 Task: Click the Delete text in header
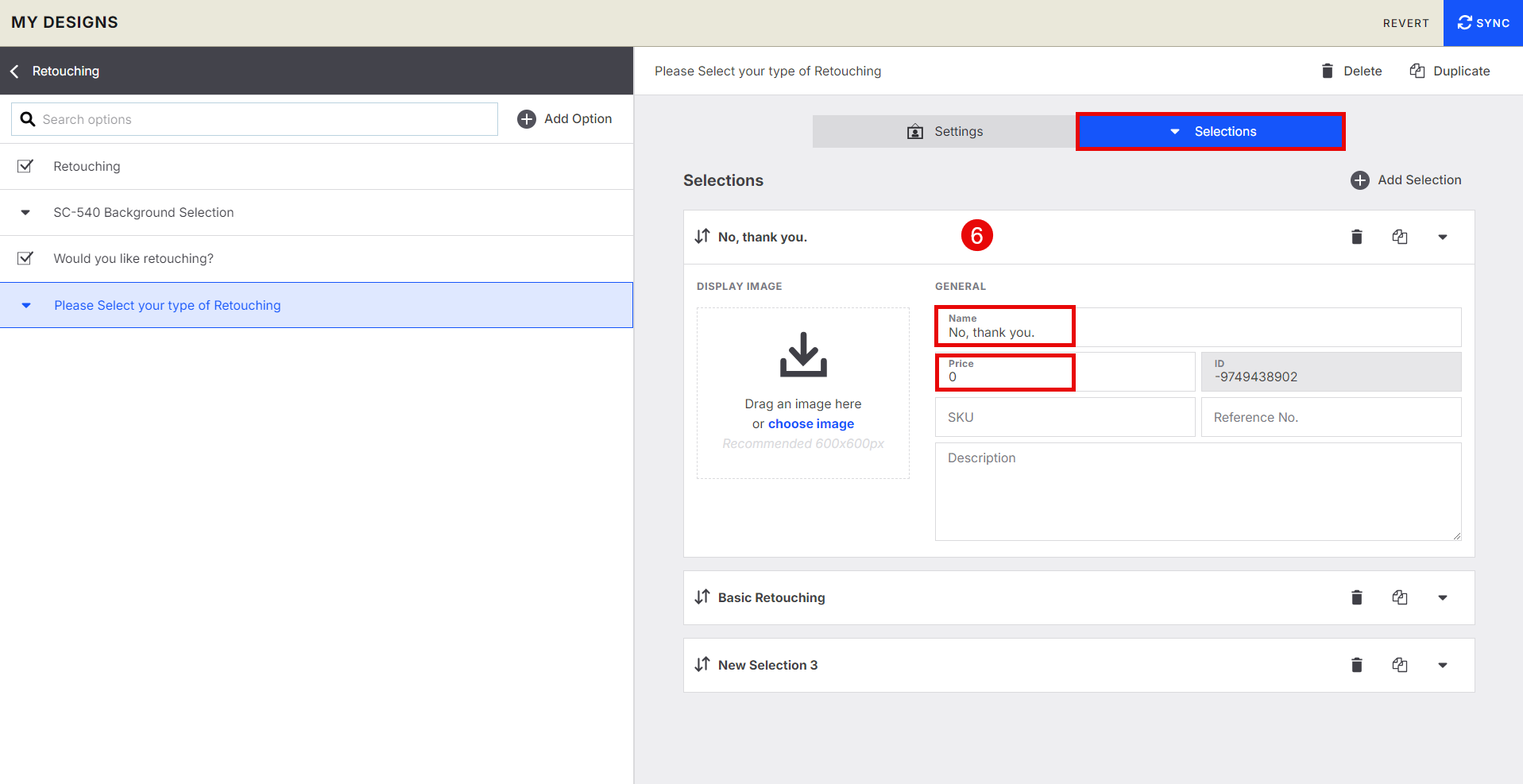click(1363, 71)
